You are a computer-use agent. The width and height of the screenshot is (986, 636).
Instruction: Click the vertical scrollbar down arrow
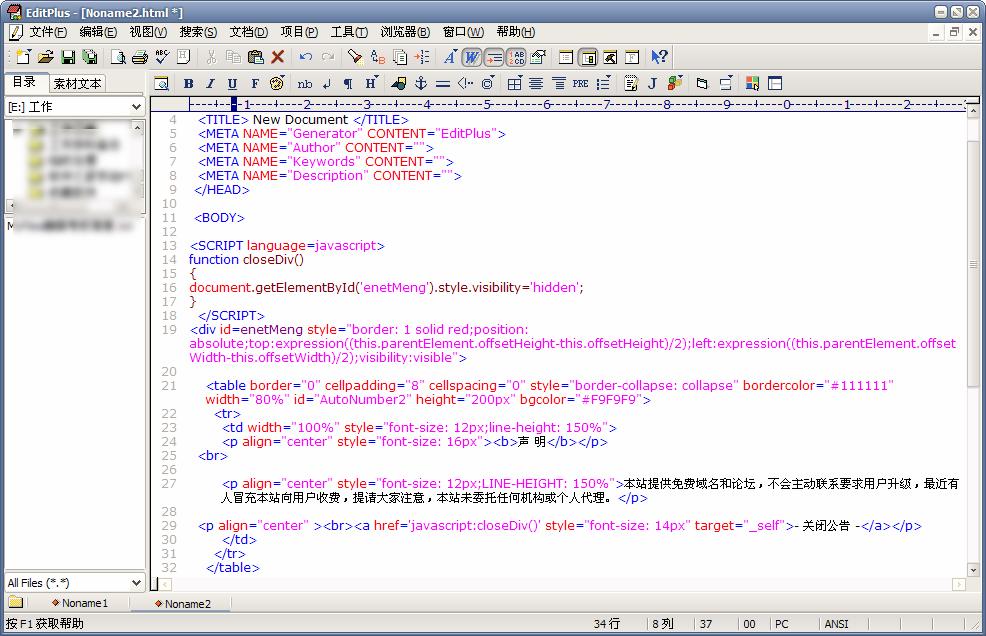pos(973,570)
